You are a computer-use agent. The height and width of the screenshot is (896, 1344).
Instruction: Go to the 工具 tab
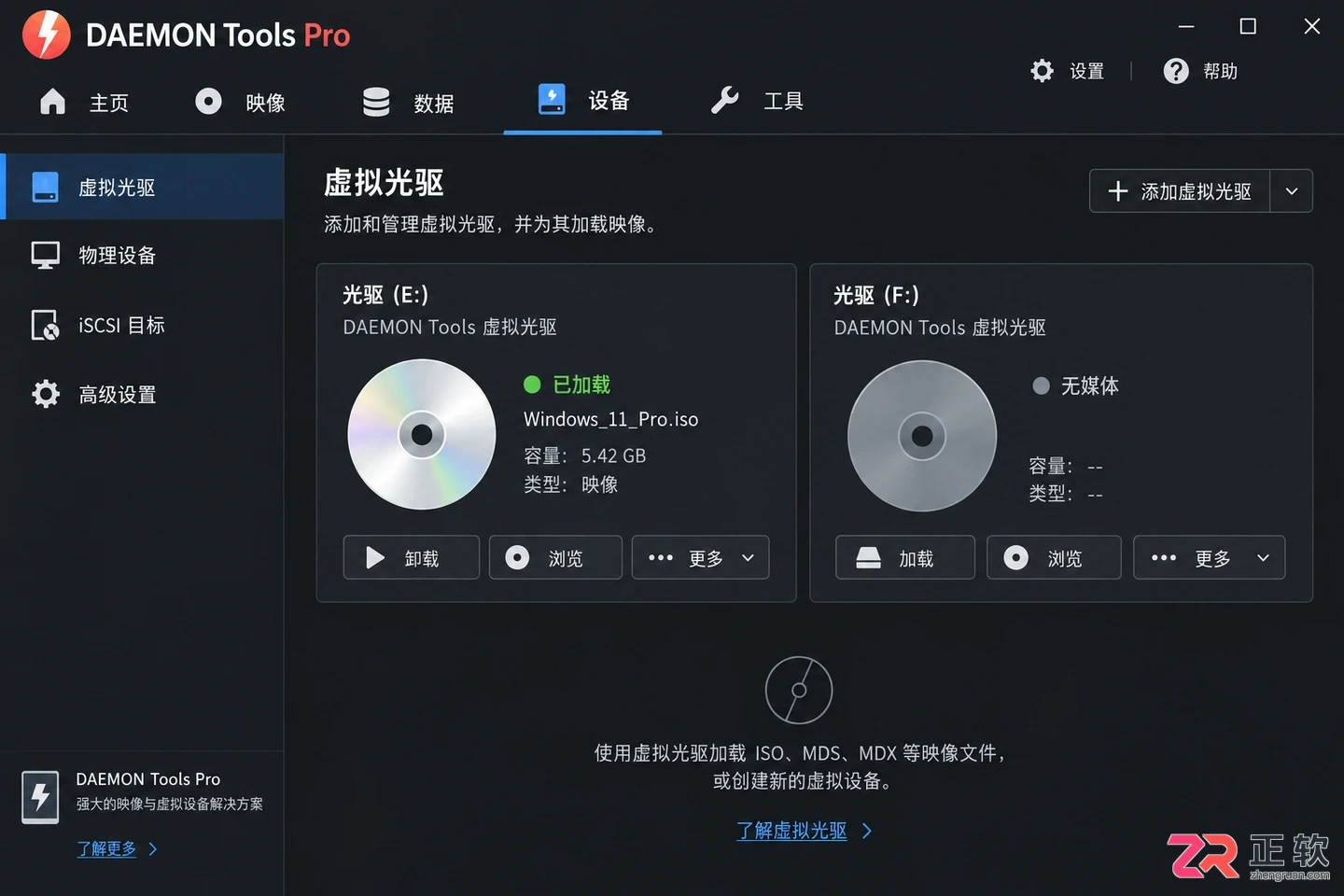point(757,101)
